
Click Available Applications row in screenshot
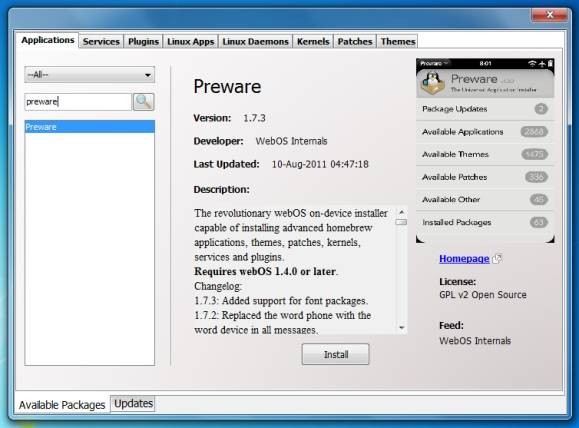click(485, 132)
